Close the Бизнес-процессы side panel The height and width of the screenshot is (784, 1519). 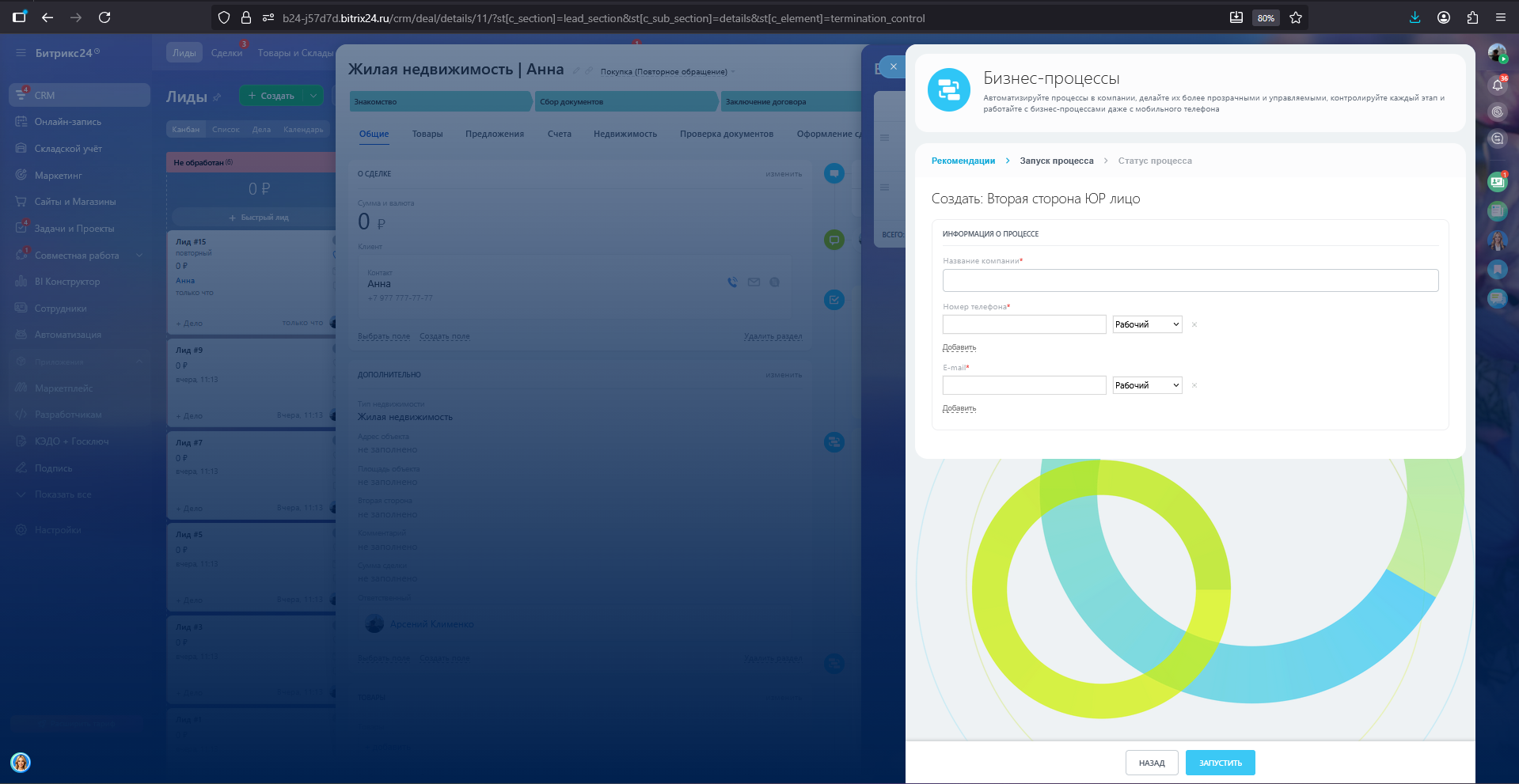pyautogui.click(x=893, y=67)
